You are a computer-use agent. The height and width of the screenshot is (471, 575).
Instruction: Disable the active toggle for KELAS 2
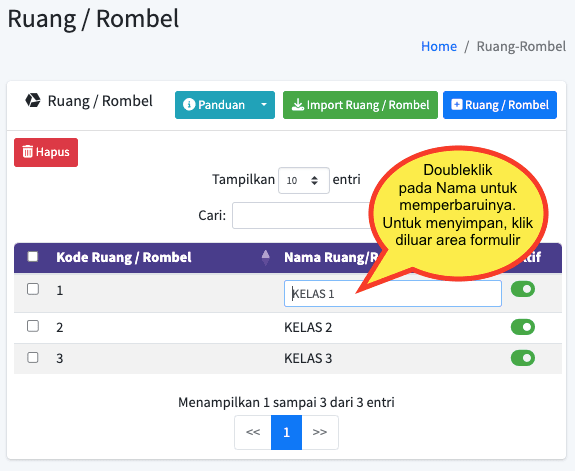523,327
